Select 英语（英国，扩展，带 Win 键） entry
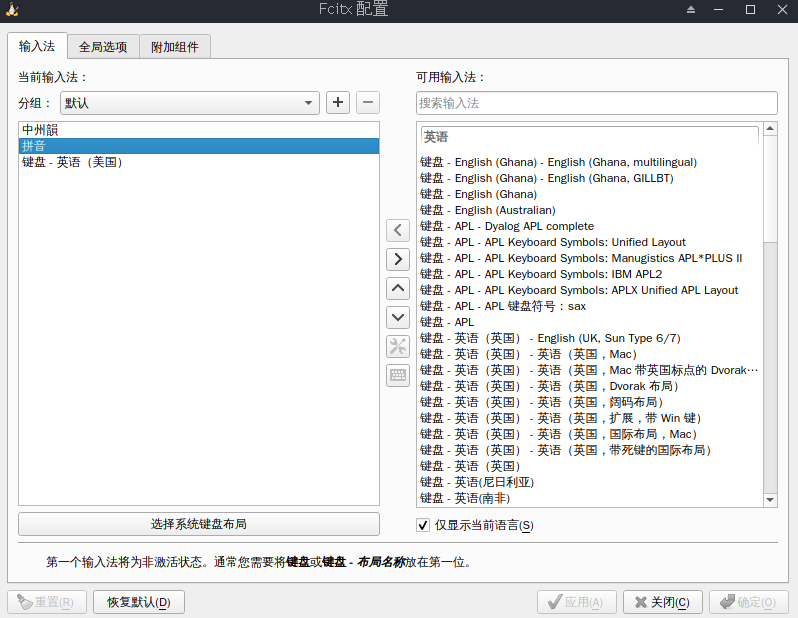The width and height of the screenshot is (798, 618). point(590,418)
